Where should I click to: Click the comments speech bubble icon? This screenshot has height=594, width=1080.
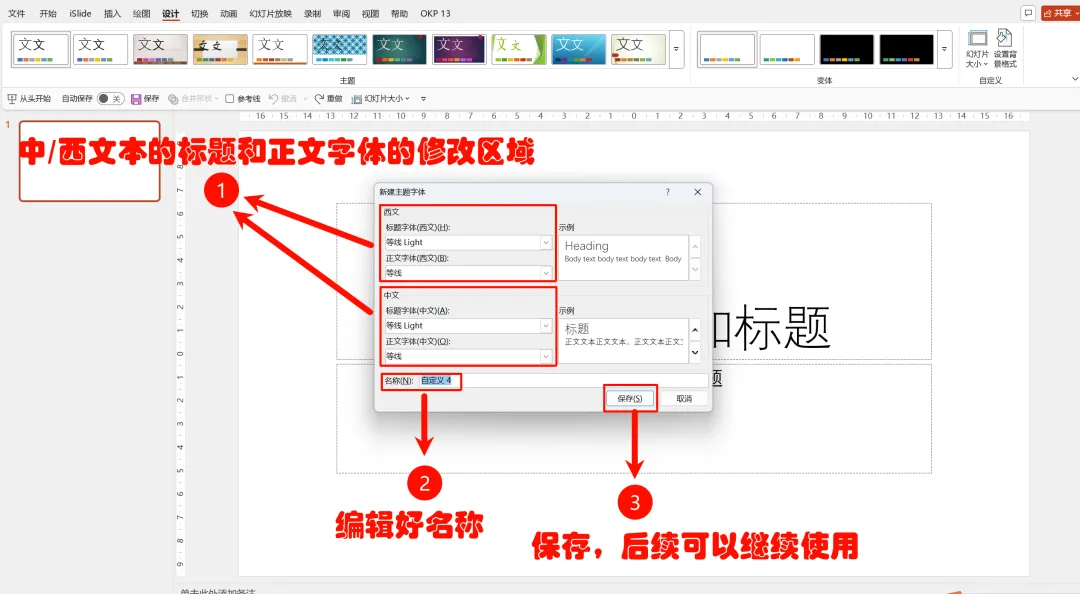(1028, 13)
